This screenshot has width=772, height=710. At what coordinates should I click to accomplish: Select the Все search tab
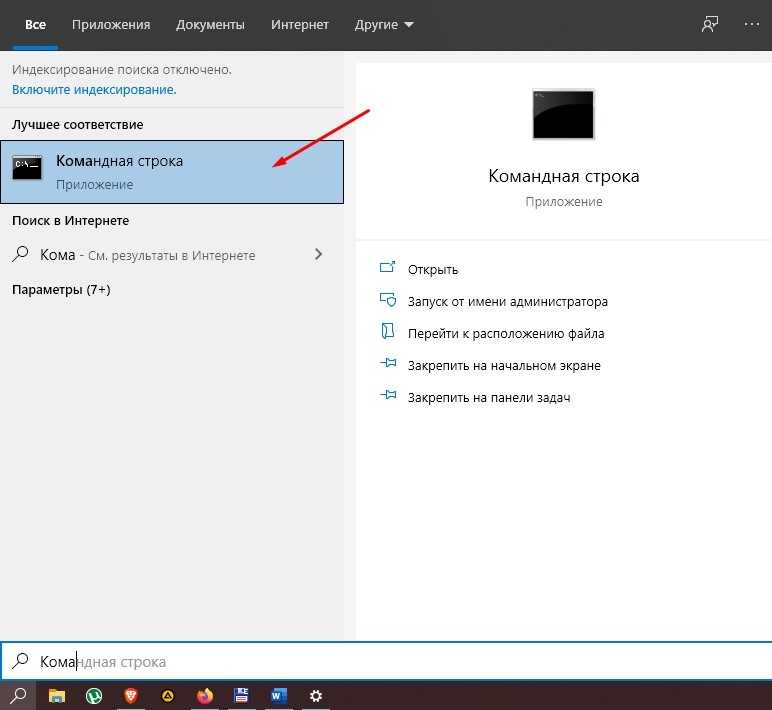pyautogui.click(x=35, y=25)
